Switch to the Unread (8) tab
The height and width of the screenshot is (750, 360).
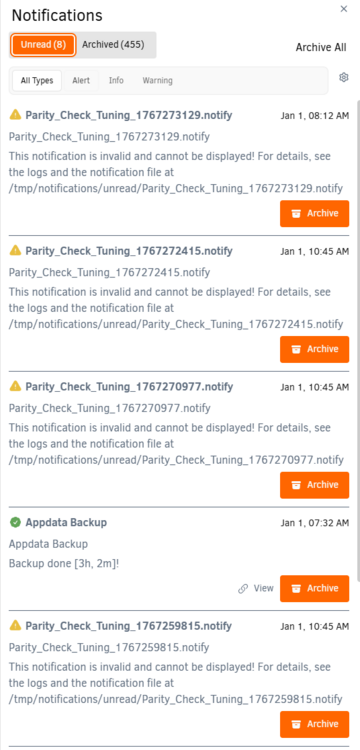pyautogui.click(x=44, y=45)
